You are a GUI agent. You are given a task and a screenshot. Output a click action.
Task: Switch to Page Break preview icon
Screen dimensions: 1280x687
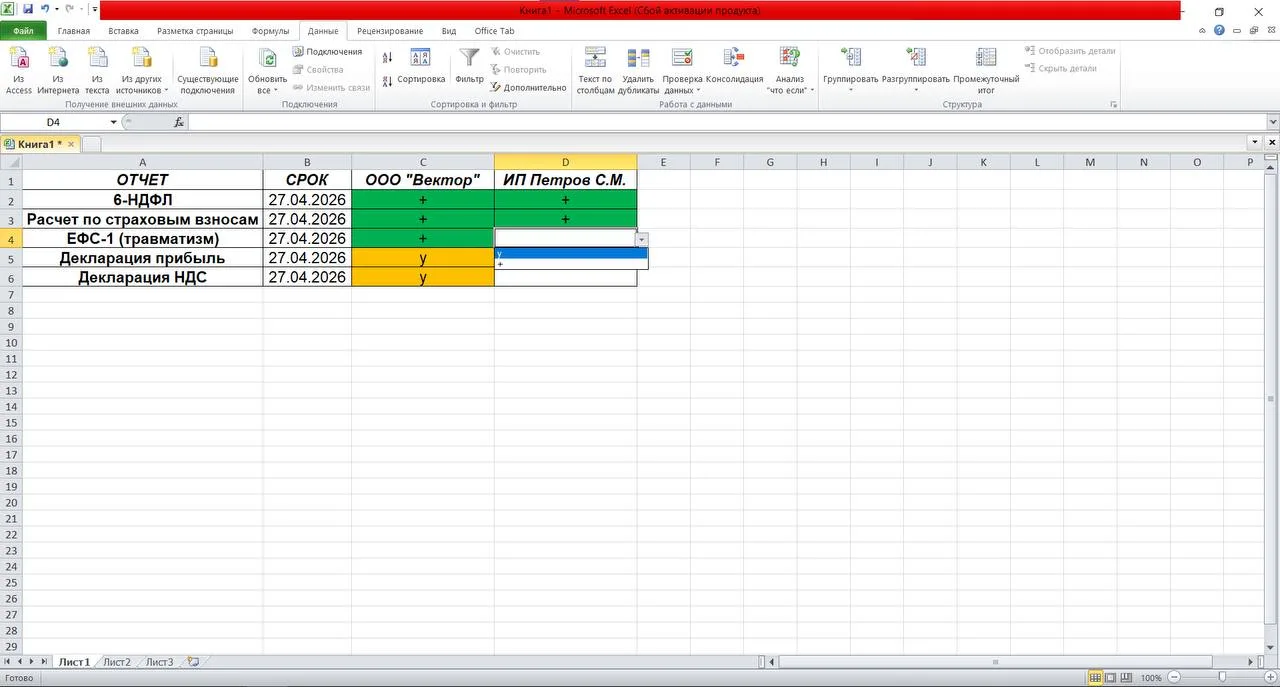click(1126, 678)
